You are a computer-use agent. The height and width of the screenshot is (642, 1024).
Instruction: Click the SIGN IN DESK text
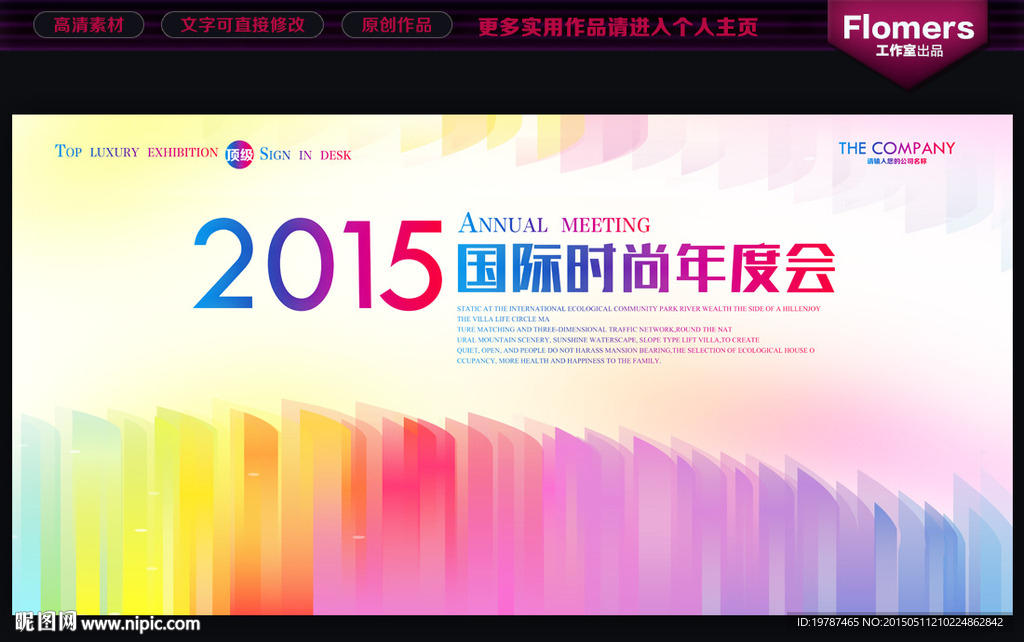(x=305, y=154)
